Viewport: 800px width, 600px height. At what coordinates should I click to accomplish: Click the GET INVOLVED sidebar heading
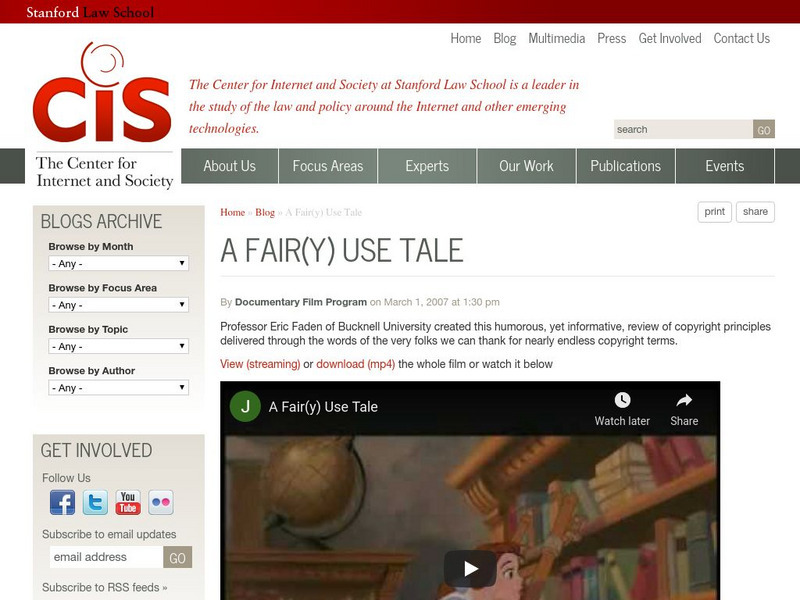click(x=96, y=451)
